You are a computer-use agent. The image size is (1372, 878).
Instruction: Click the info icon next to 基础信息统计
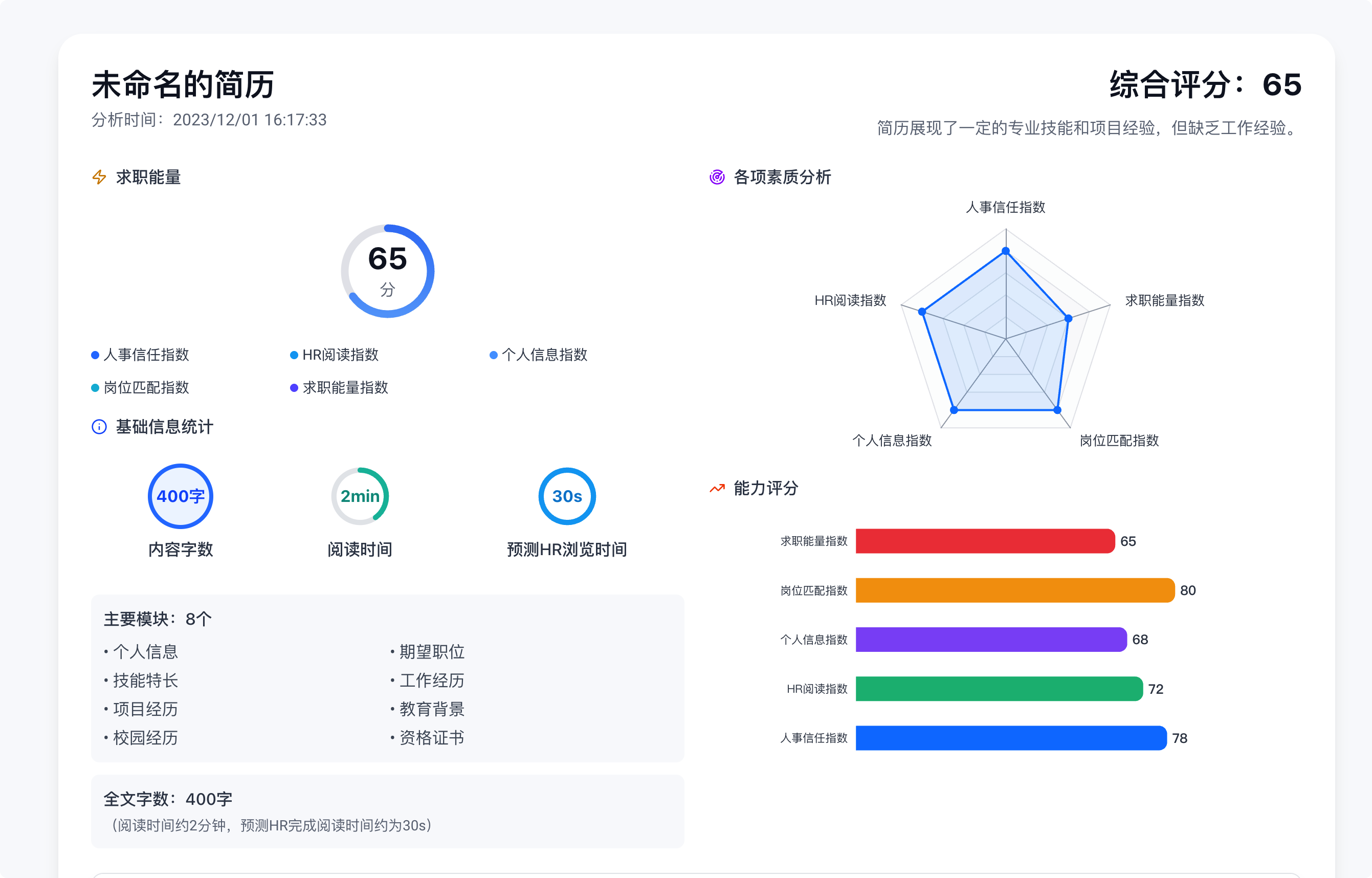click(99, 427)
